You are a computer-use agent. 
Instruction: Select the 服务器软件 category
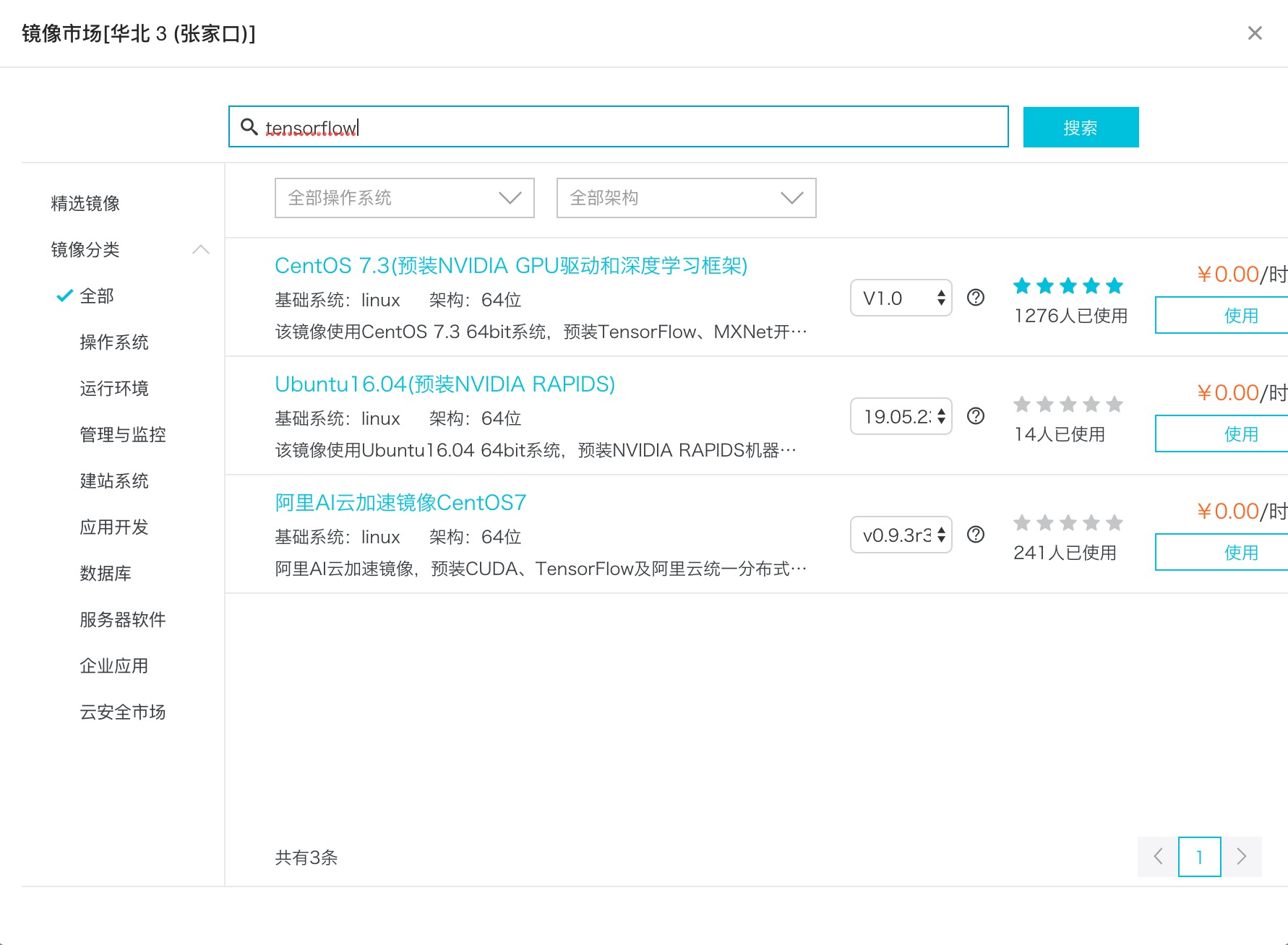click(123, 620)
